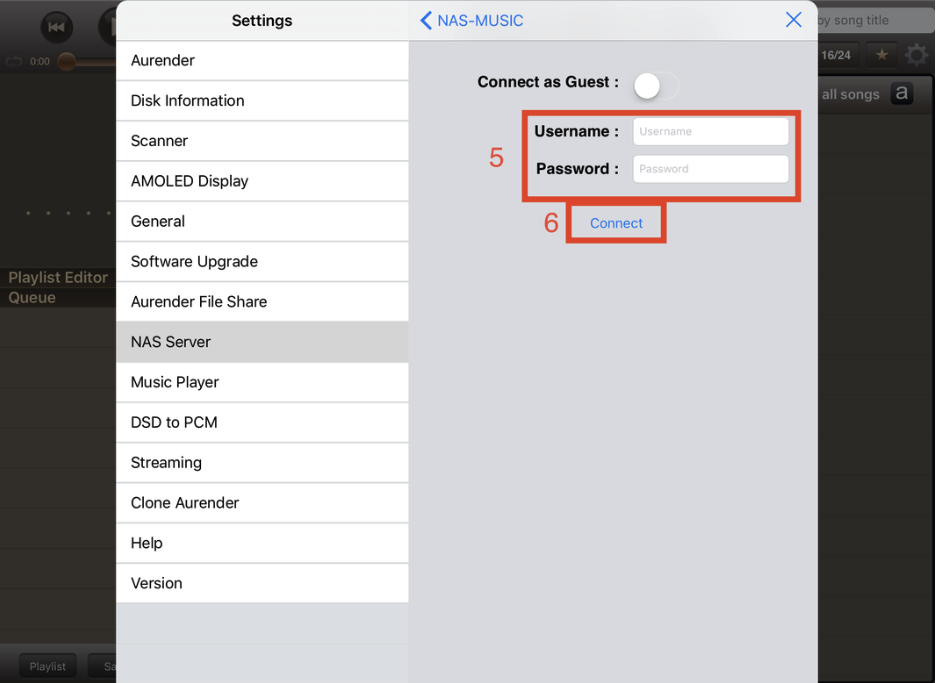The image size is (936, 683).
Task: Tap the back chevron beside NAS-MUSIC
Action: pos(426,20)
